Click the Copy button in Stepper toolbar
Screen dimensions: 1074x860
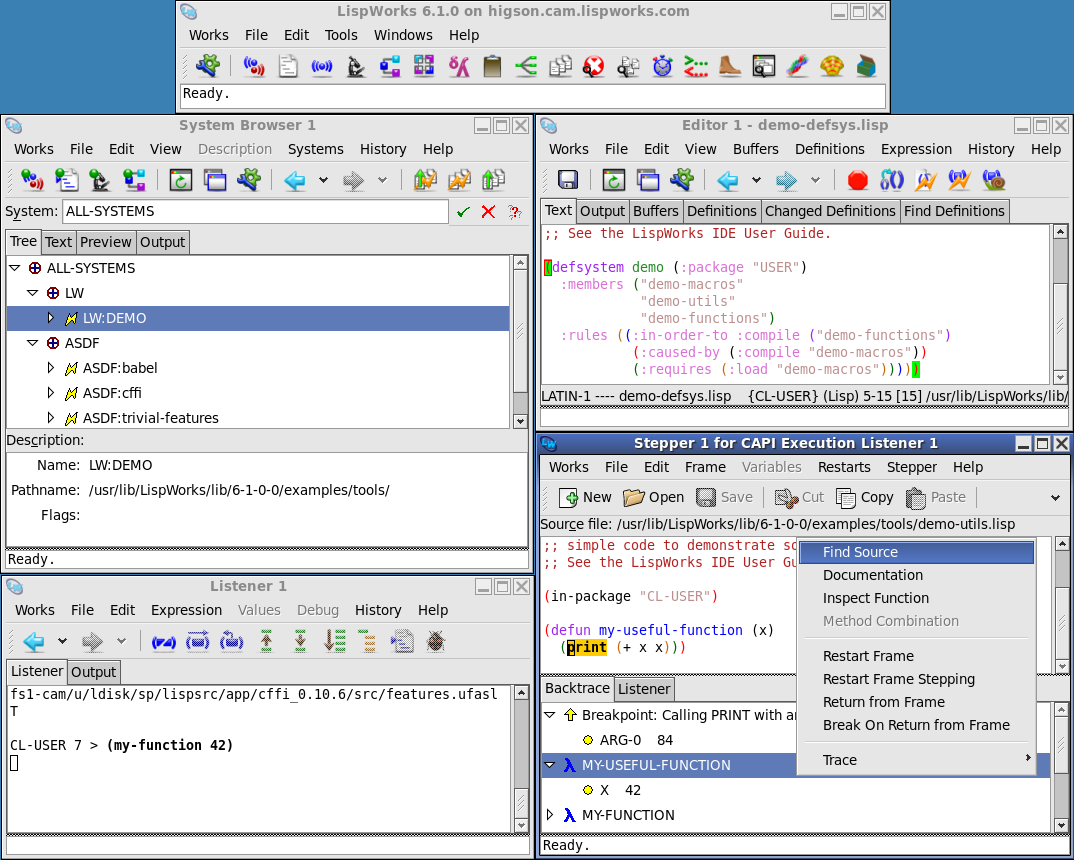coord(865,497)
